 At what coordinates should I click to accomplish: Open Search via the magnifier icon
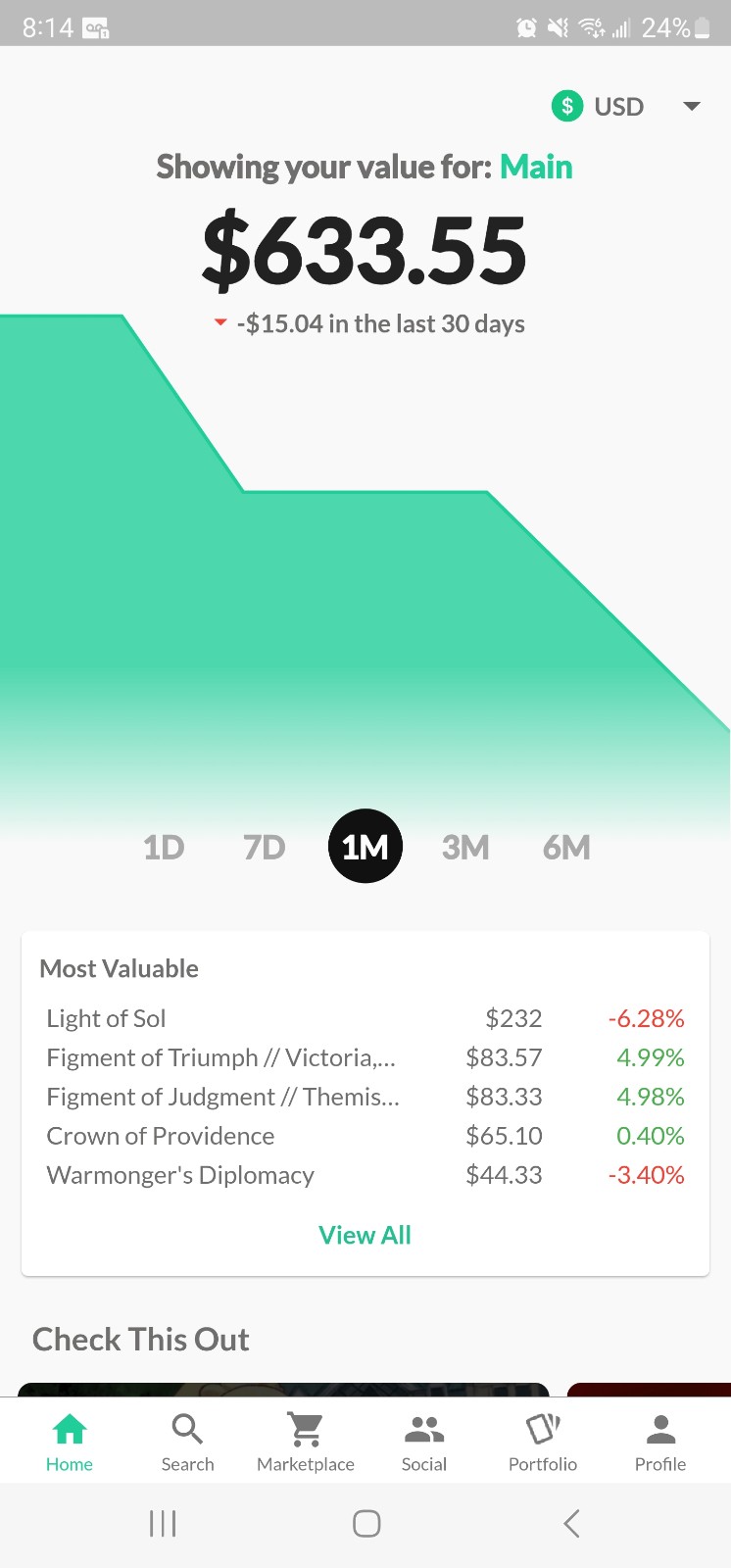point(187,1430)
